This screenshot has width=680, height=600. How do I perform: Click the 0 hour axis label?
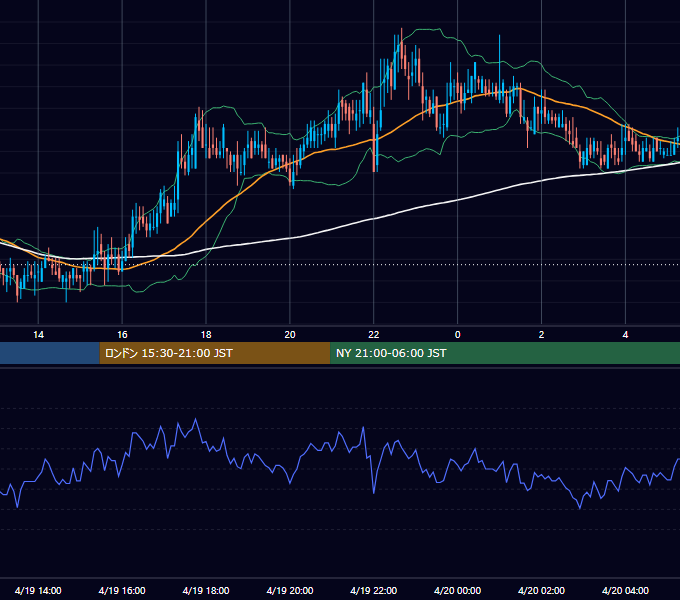[x=458, y=335]
